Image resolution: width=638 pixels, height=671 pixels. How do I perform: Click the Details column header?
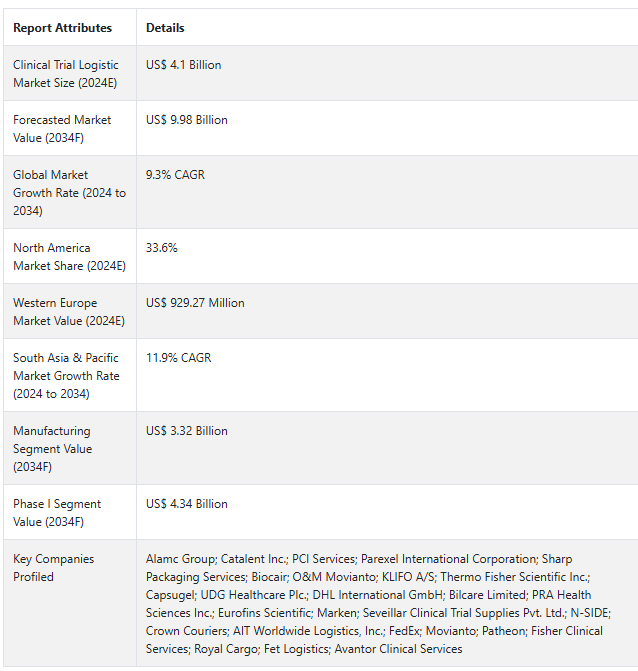click(x=165, y=28)
